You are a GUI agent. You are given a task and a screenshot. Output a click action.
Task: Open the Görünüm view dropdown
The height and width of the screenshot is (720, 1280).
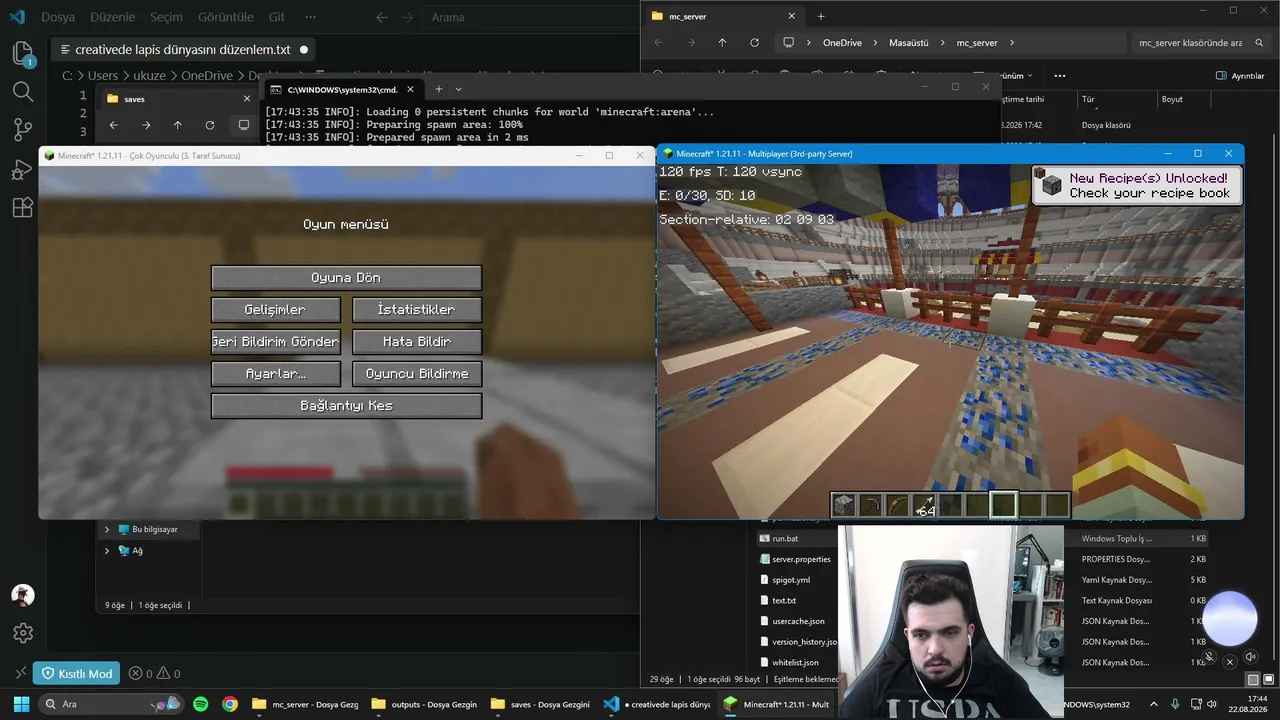1016,76
